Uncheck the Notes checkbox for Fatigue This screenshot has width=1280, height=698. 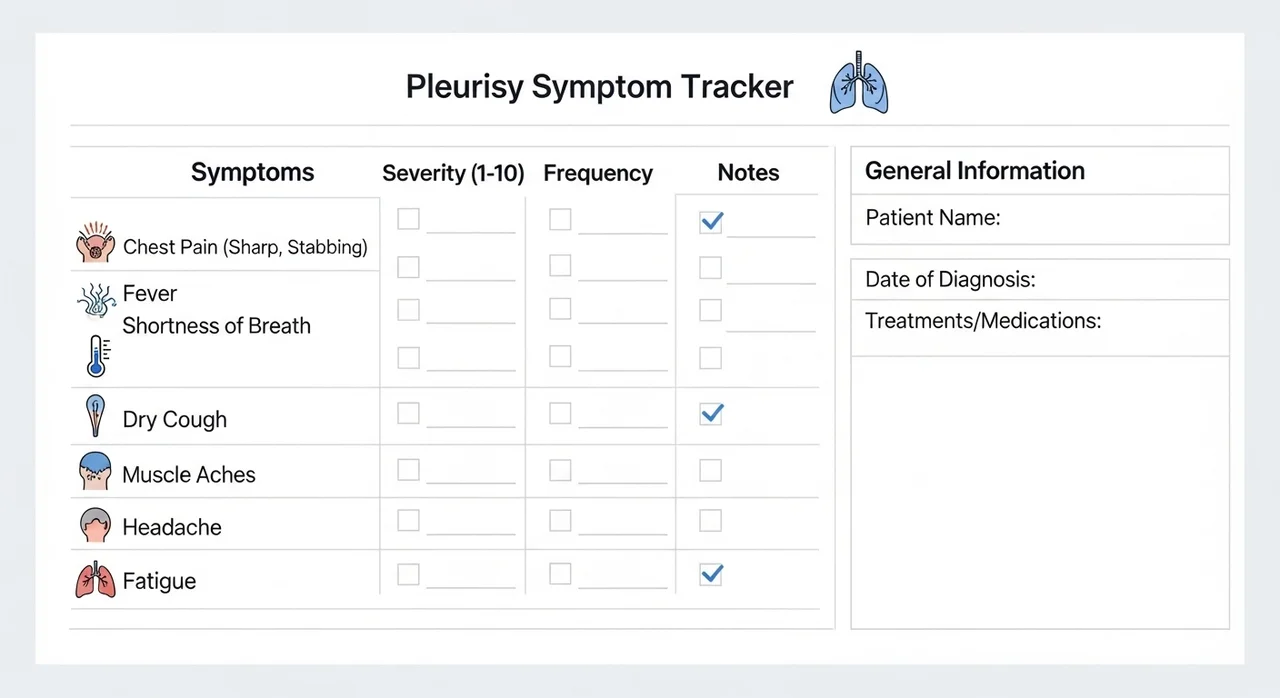coord(711,574)
